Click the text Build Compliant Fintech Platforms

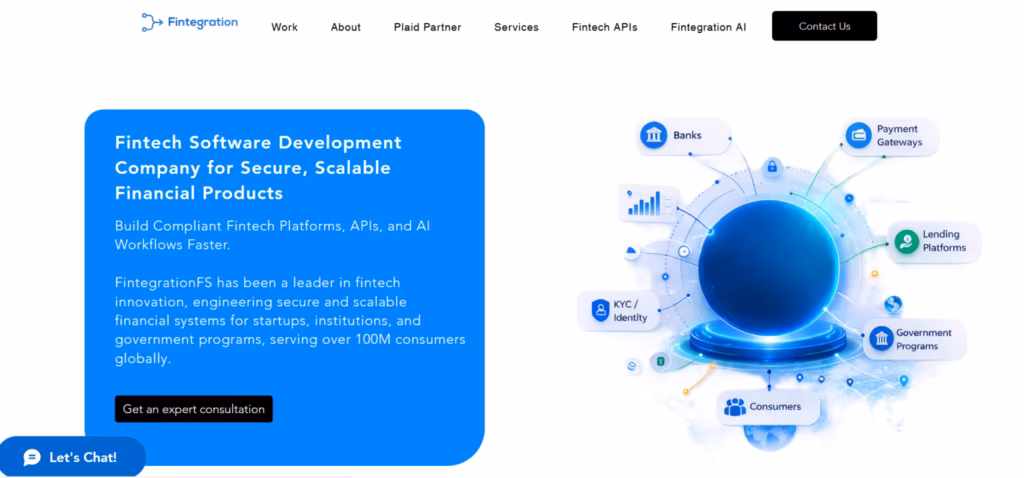(x=272, y=236)
